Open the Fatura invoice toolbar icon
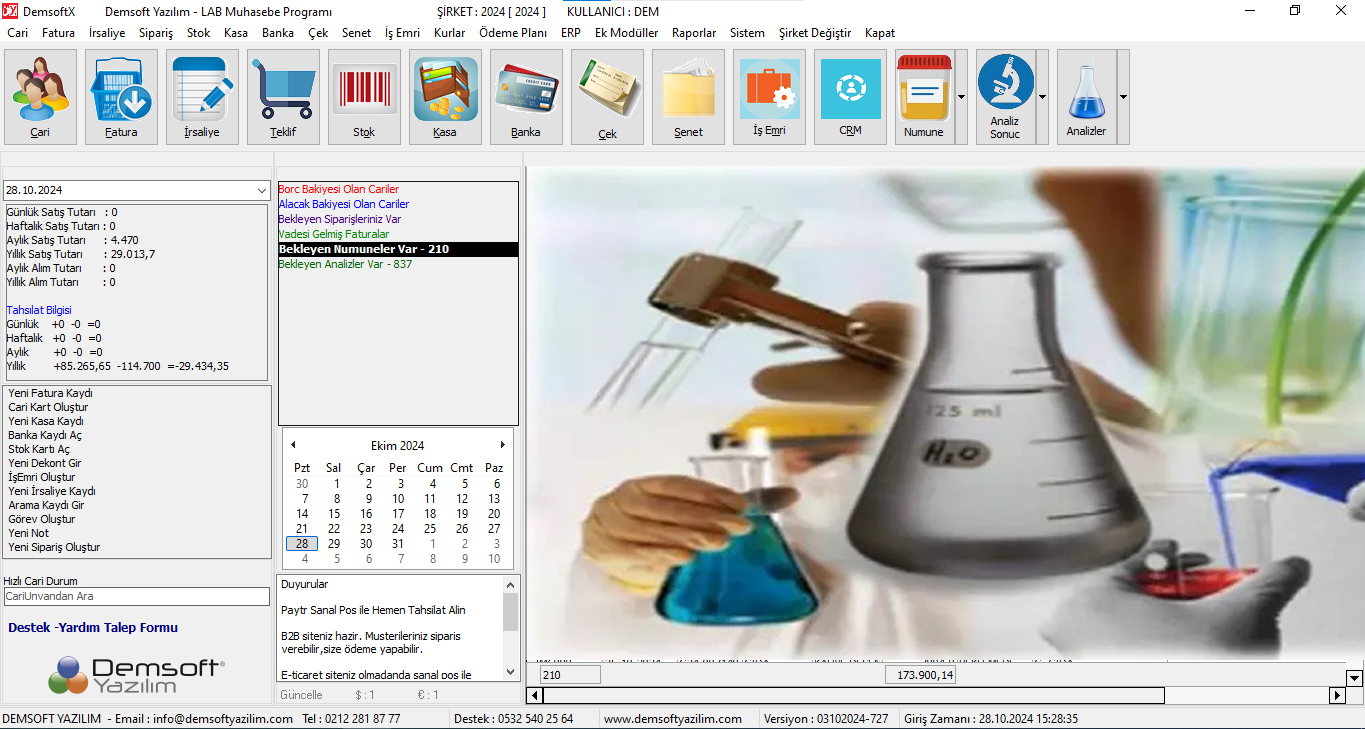 (121, 97)
